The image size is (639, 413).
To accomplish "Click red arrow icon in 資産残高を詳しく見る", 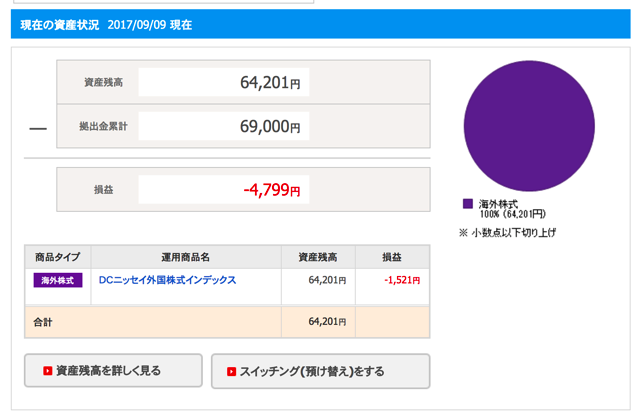I will click(48, 371).
